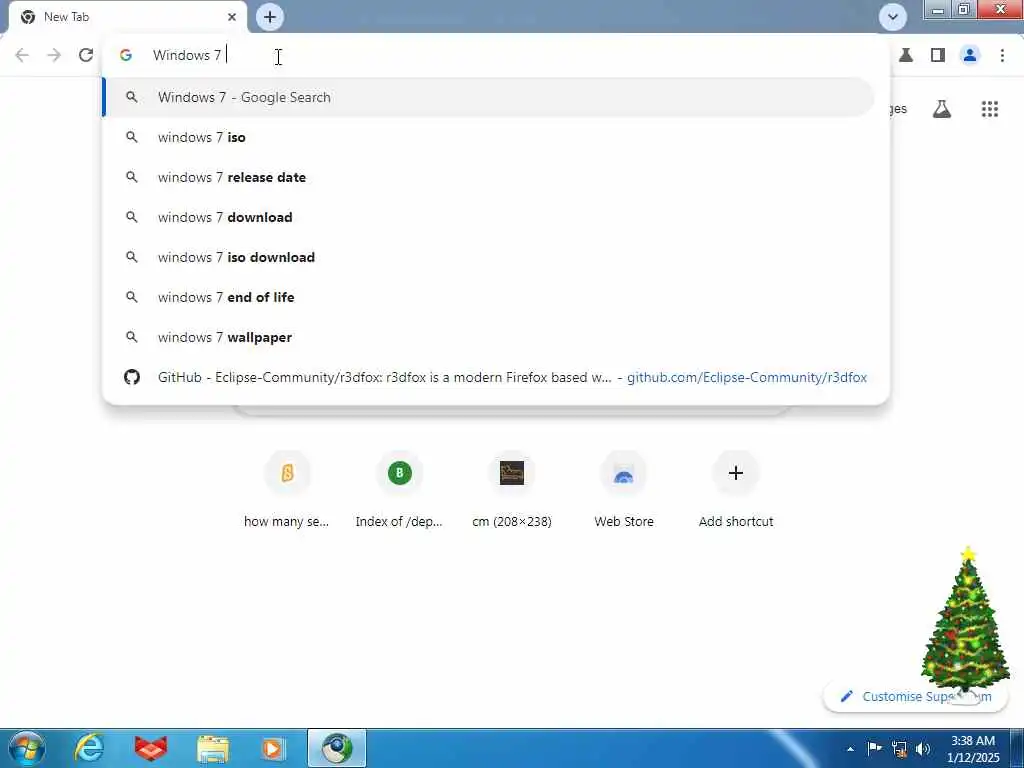Screen dimensions: 1024x768
Task: Choose 'windows 7 release date' suggestion
Action: click(x=488, y=177)
